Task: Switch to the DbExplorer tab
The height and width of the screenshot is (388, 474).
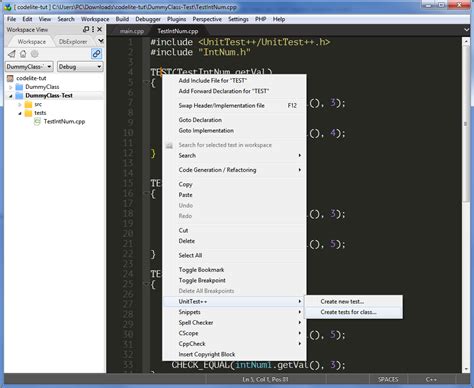Action: point(73,42)
